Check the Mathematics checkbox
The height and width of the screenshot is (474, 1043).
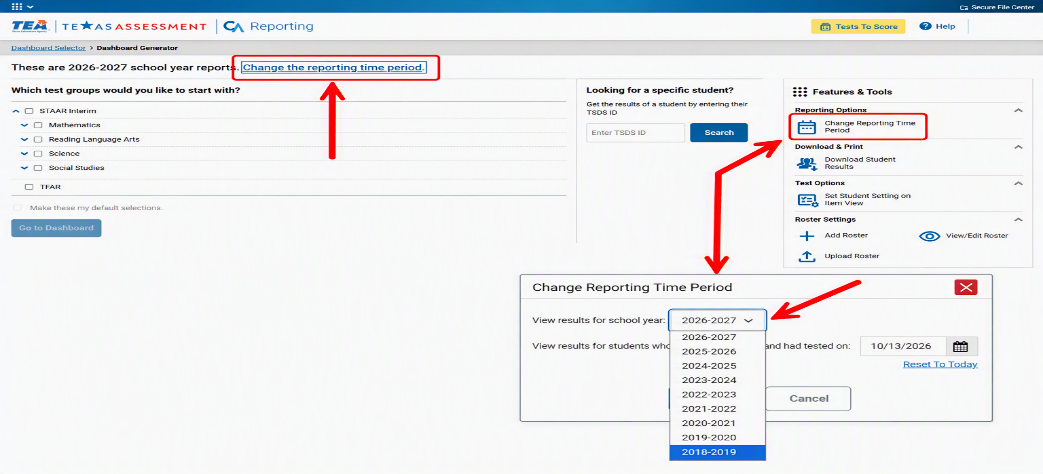click(38, 125)
